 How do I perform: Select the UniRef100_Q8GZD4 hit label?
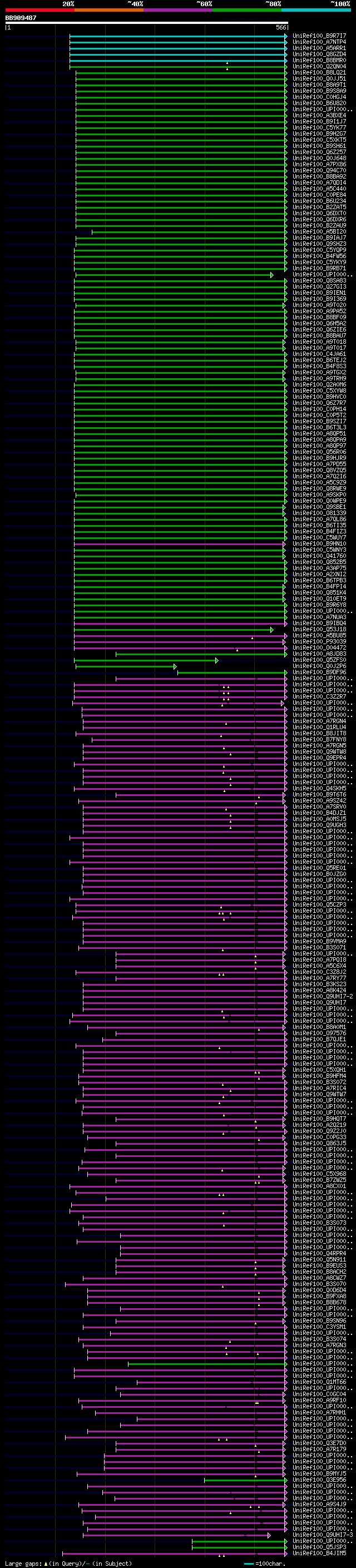(x=319, y=54)
